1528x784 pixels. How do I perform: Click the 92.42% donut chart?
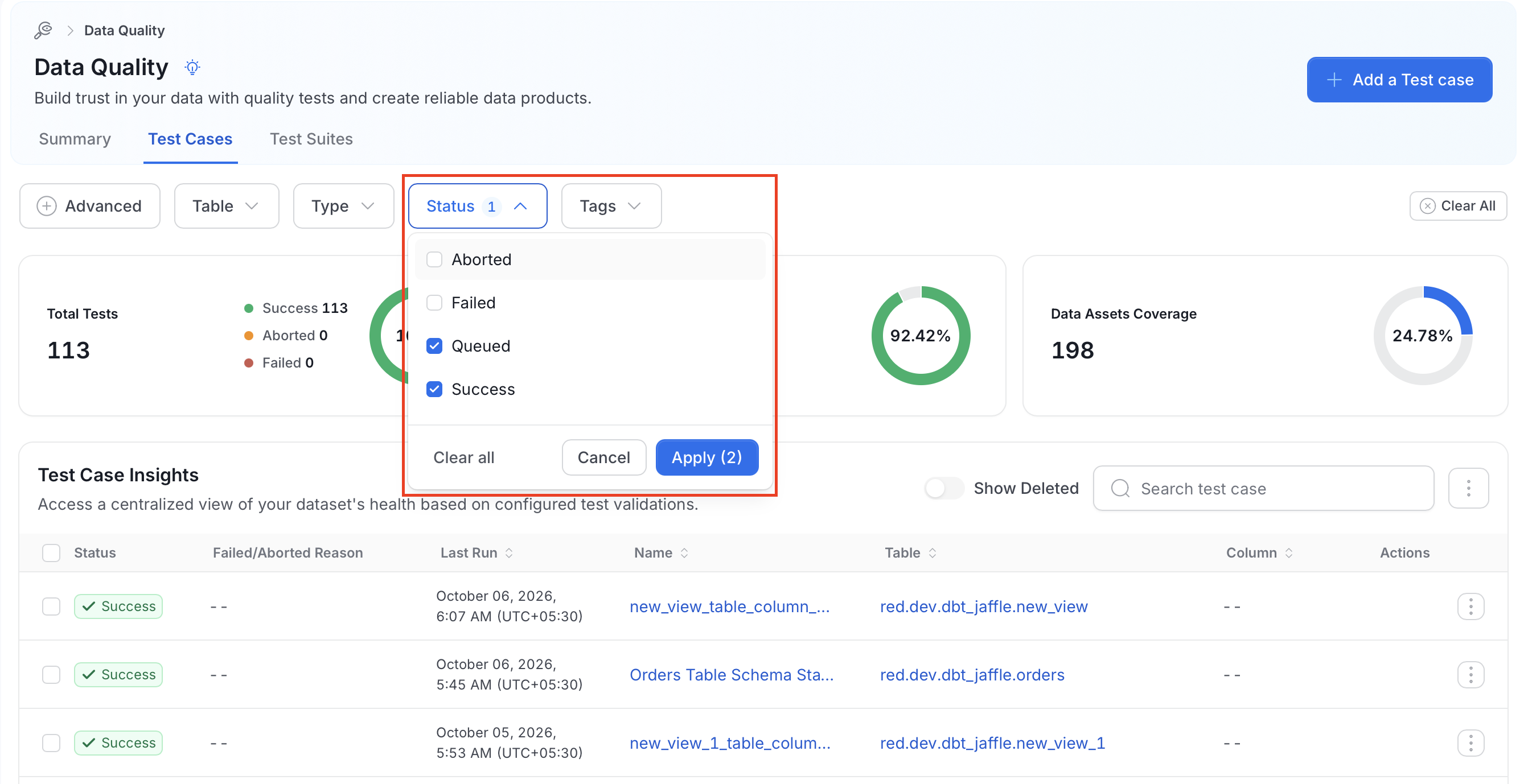921,336
